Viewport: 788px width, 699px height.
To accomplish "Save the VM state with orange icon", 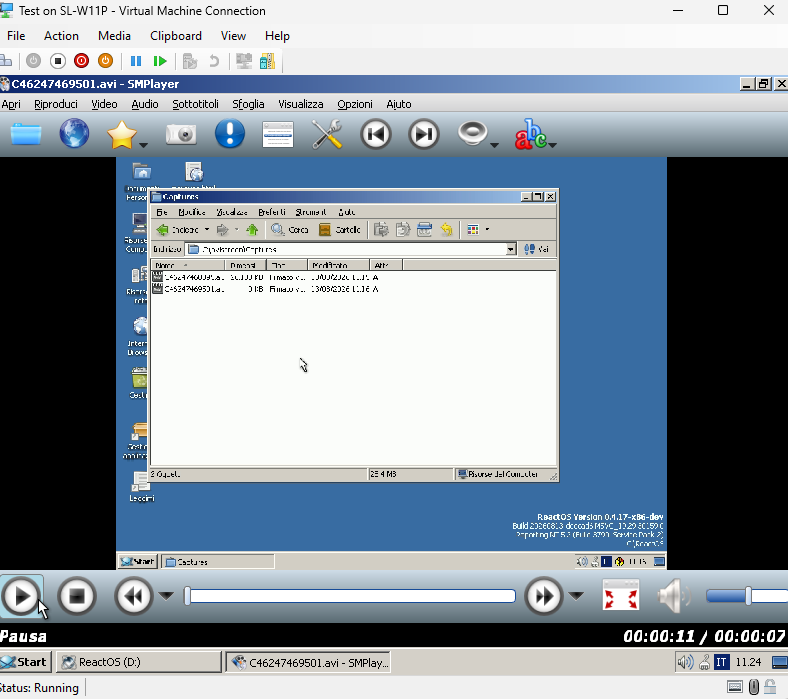I will tap(105, 61).
